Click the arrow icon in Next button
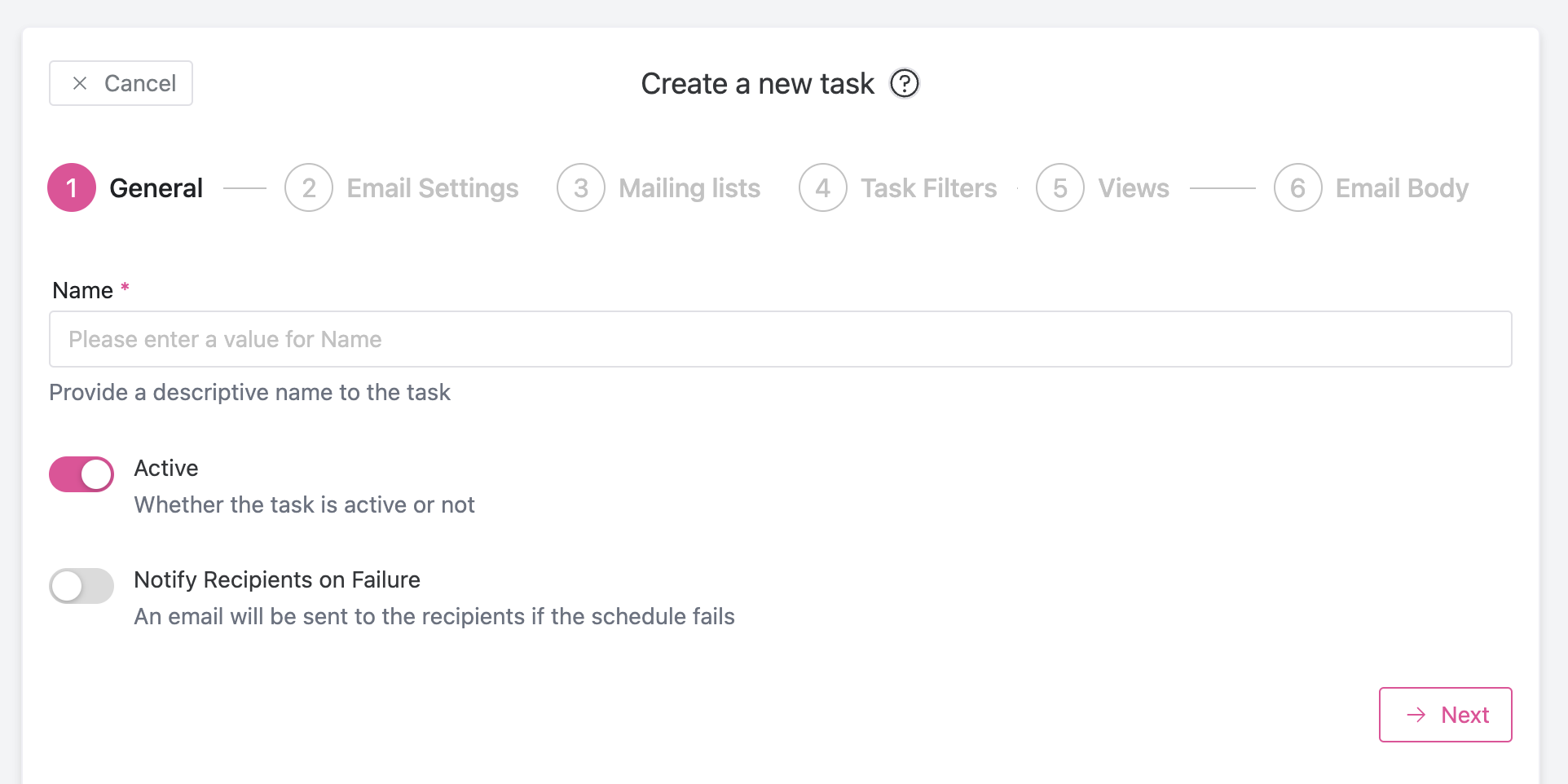This screenshot has width=1568, height=784. [x=1416, y=715]
